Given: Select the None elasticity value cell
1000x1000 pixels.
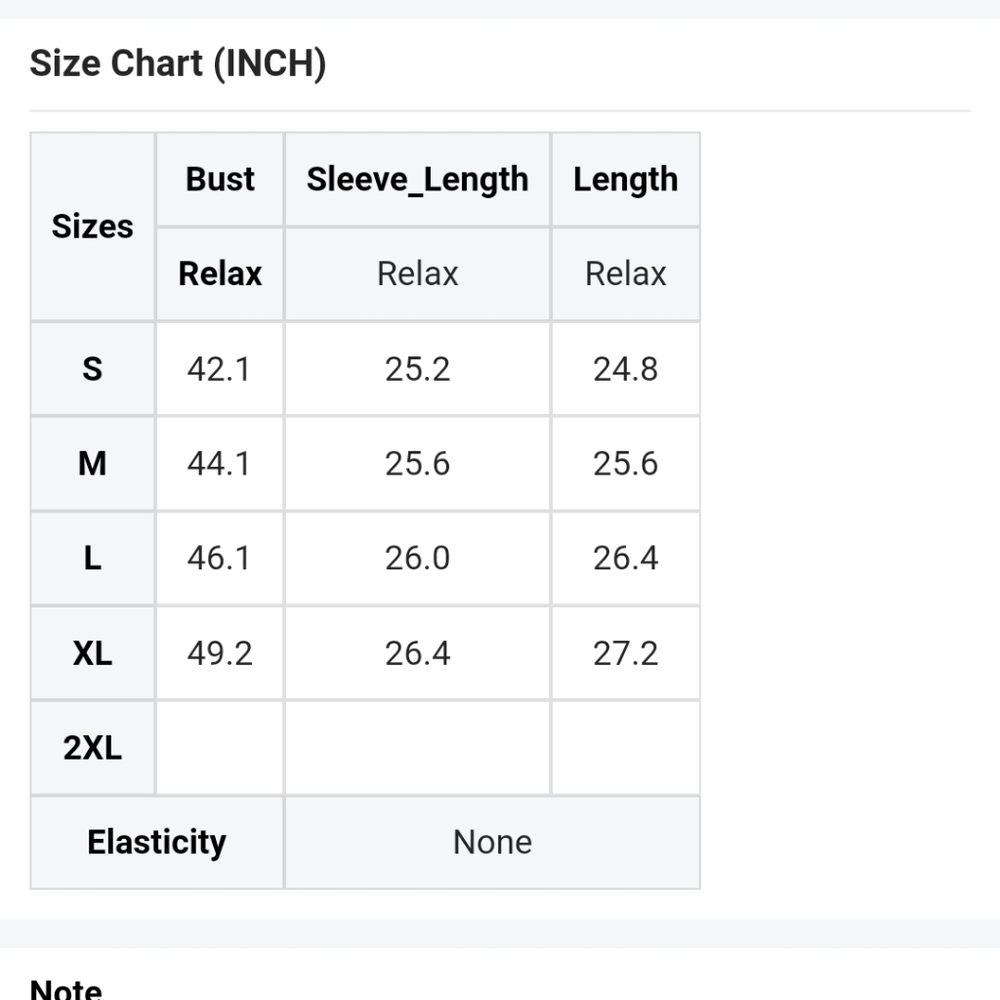Looking at the screenshot, I should pos(492,842).
